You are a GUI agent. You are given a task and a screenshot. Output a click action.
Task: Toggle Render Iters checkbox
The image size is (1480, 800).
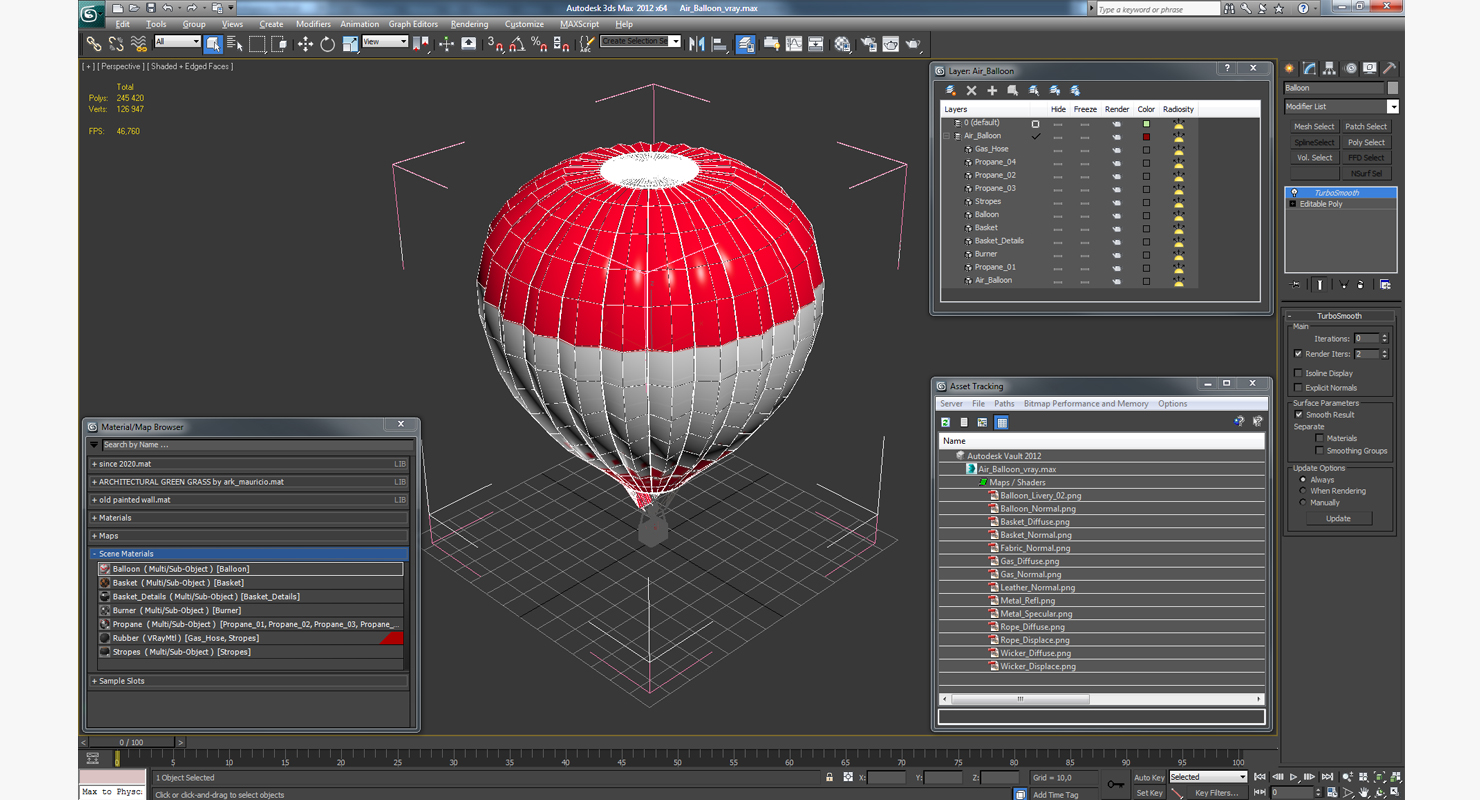pos(1298,354)
